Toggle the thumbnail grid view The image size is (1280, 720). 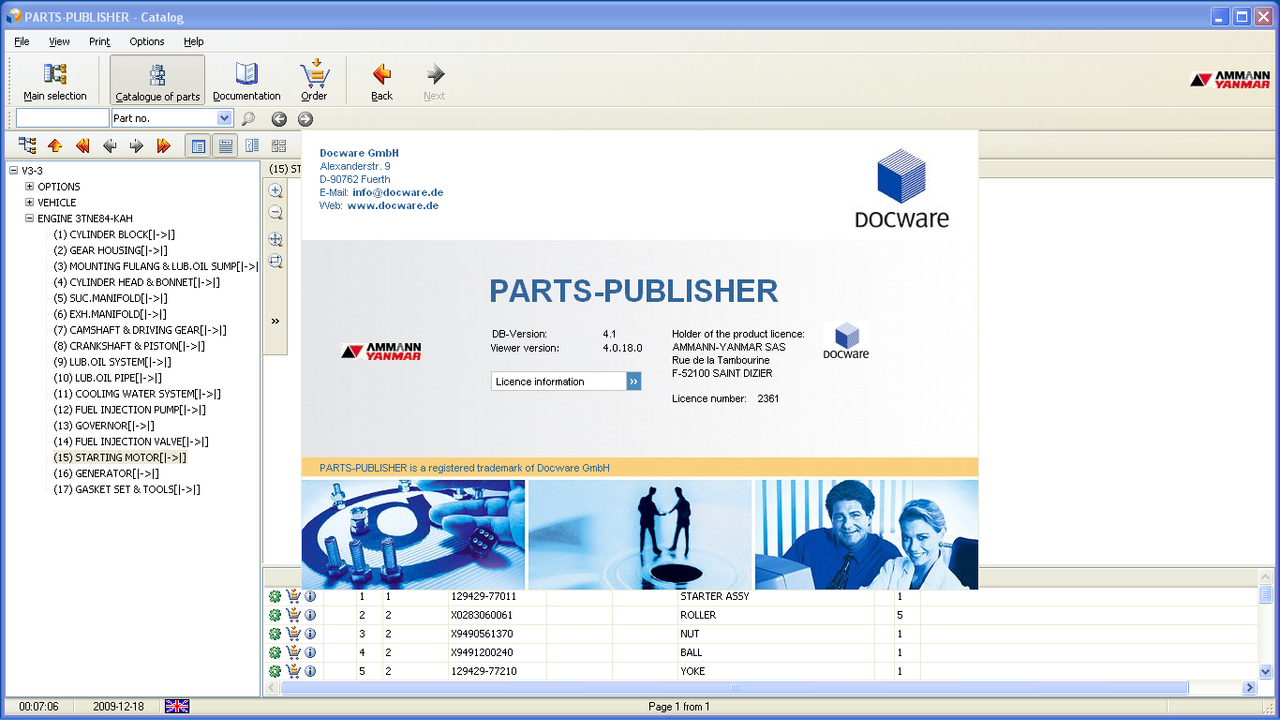pyautogui.click(x=279, y=146)
